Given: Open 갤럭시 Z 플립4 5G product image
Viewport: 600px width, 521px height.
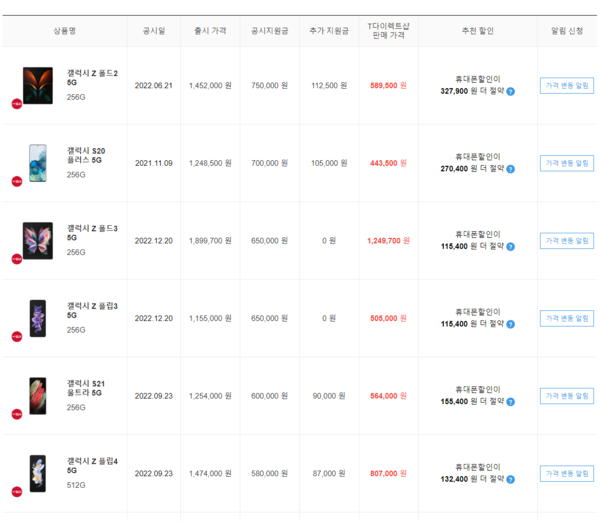Looking at the screenshot, I should [38, 474].
